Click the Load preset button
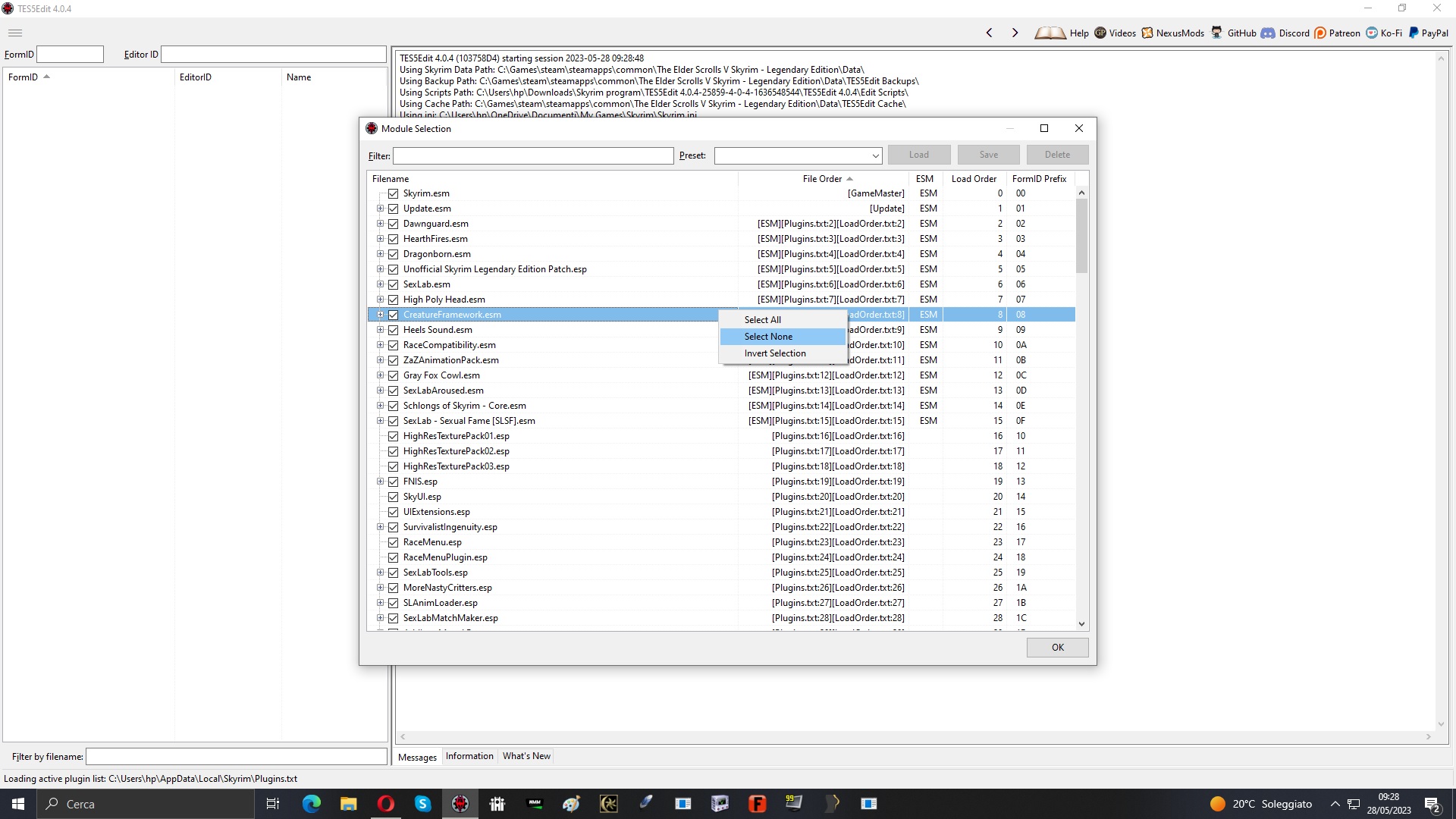This screenshot has height=819, width=1456. tap(918, 155)
